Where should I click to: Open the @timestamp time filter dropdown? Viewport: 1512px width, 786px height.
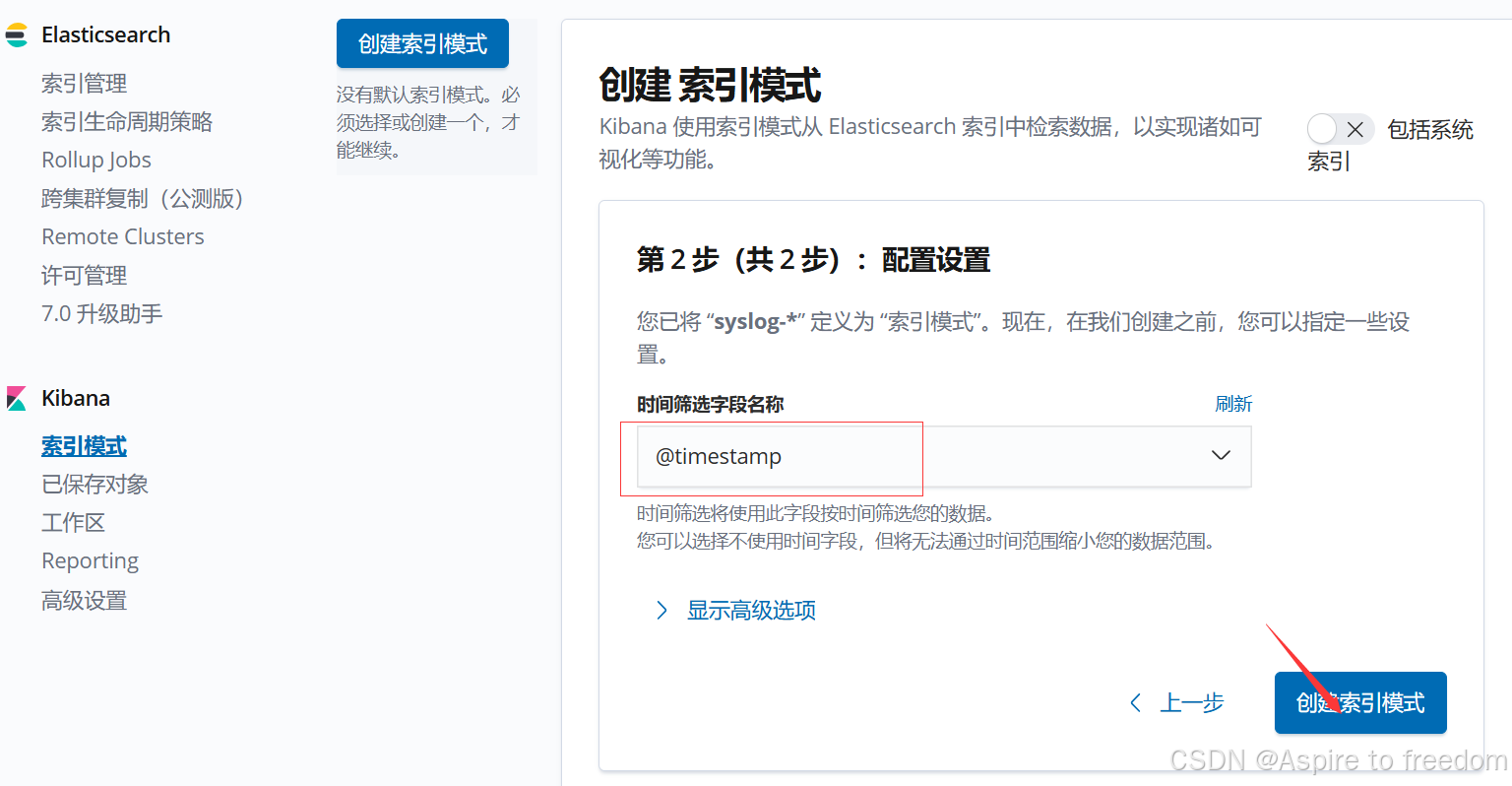(944, 456)
